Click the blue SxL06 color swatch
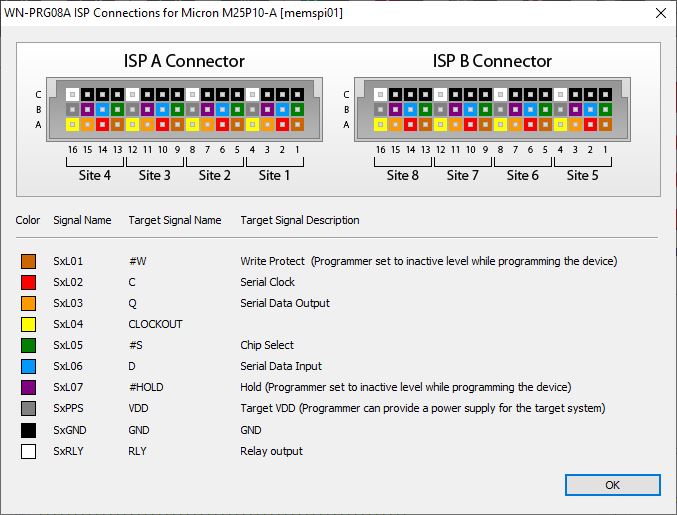The image size is (677, 515). point(28,366)
